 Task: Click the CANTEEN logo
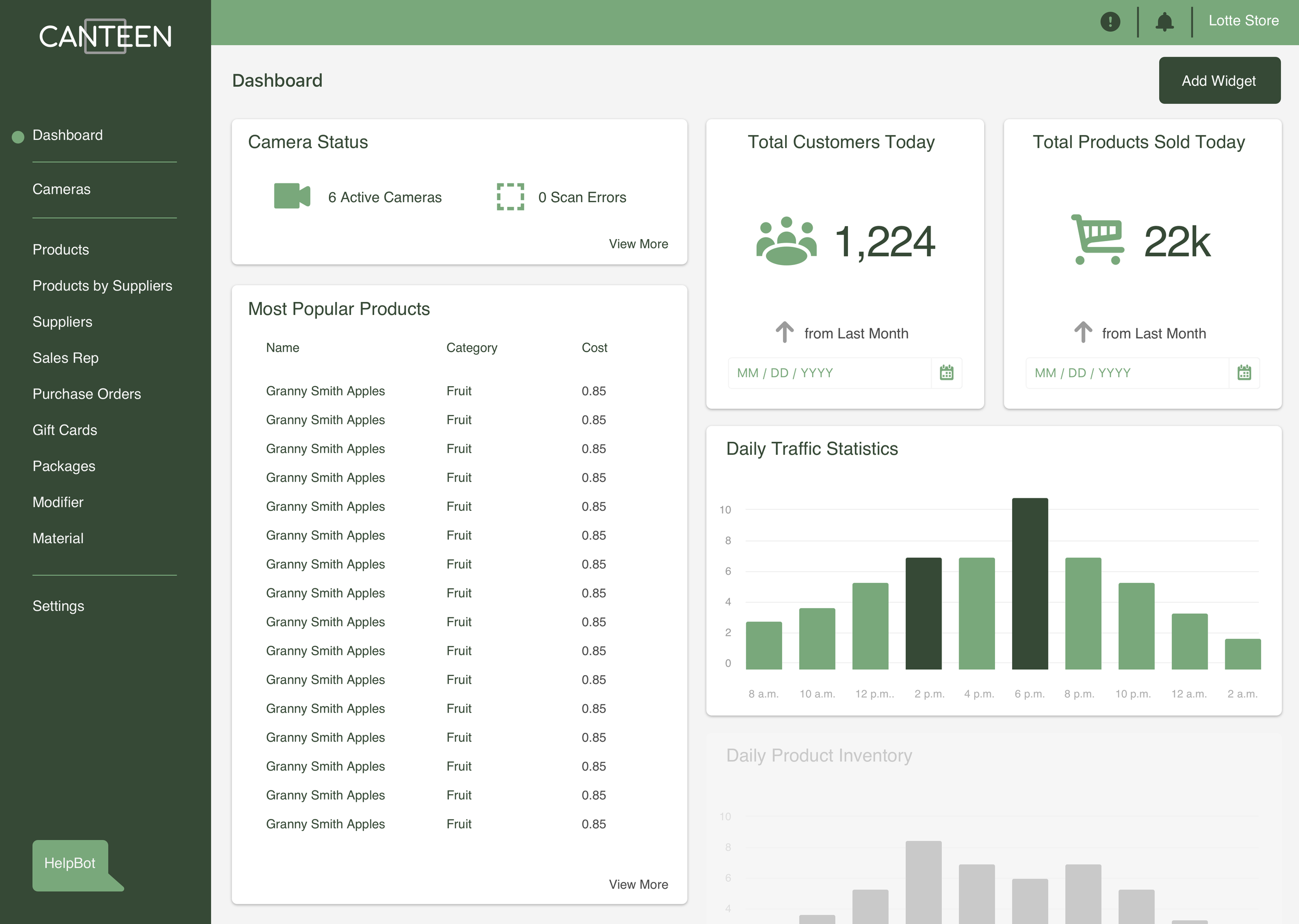tap(105, 36)
